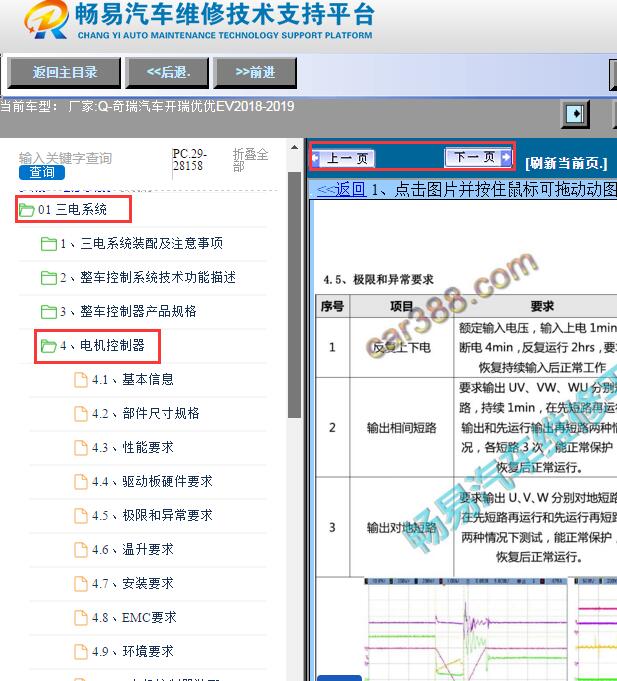This screenshot has width=617, height=681.
Task: Toggle side panel with the diamond icon
Action: [x=575, y=114]
